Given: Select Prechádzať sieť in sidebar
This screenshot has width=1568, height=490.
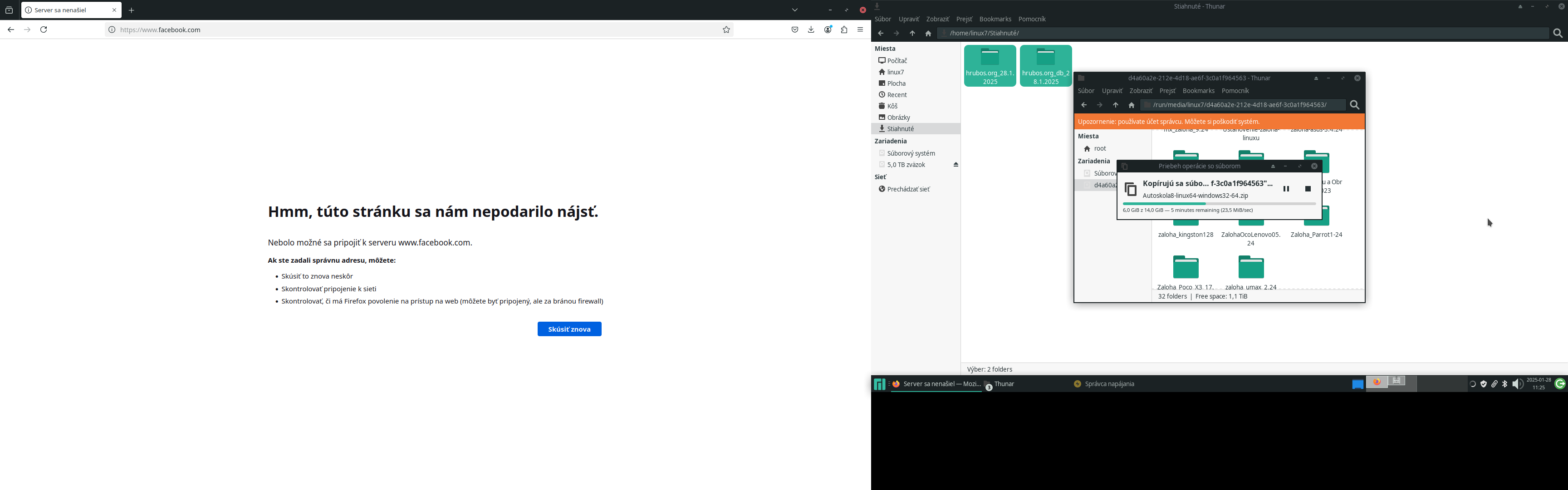Looking at the screenshot, I should pos(908,189).
